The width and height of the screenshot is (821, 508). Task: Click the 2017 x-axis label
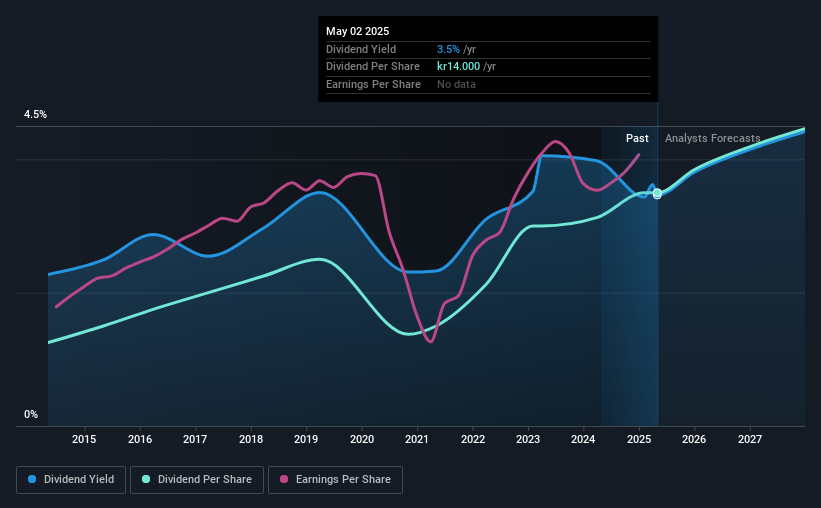coord(195,439)
